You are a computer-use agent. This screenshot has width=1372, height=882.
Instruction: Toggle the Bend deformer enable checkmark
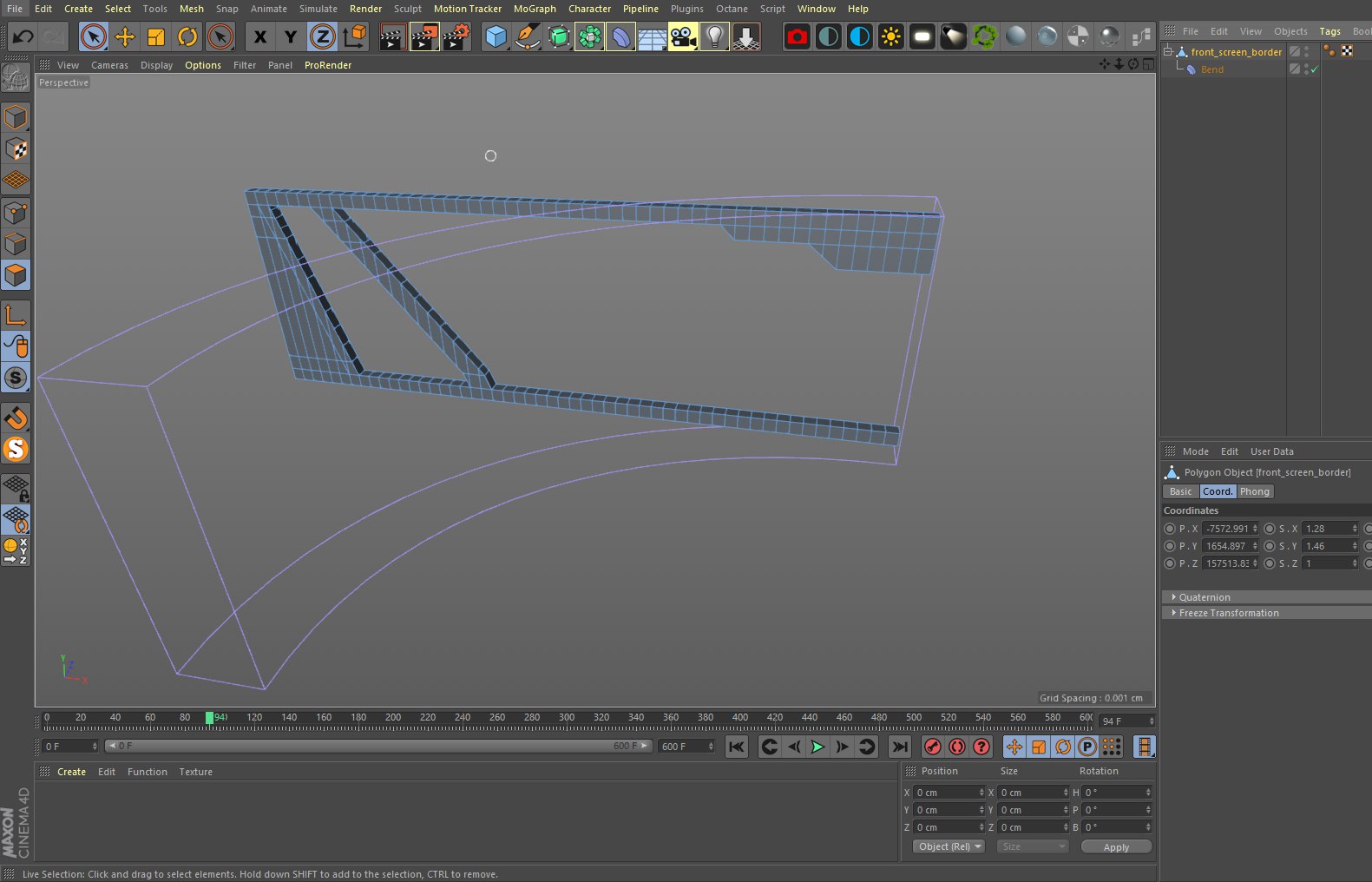(x=1315, y=69)
